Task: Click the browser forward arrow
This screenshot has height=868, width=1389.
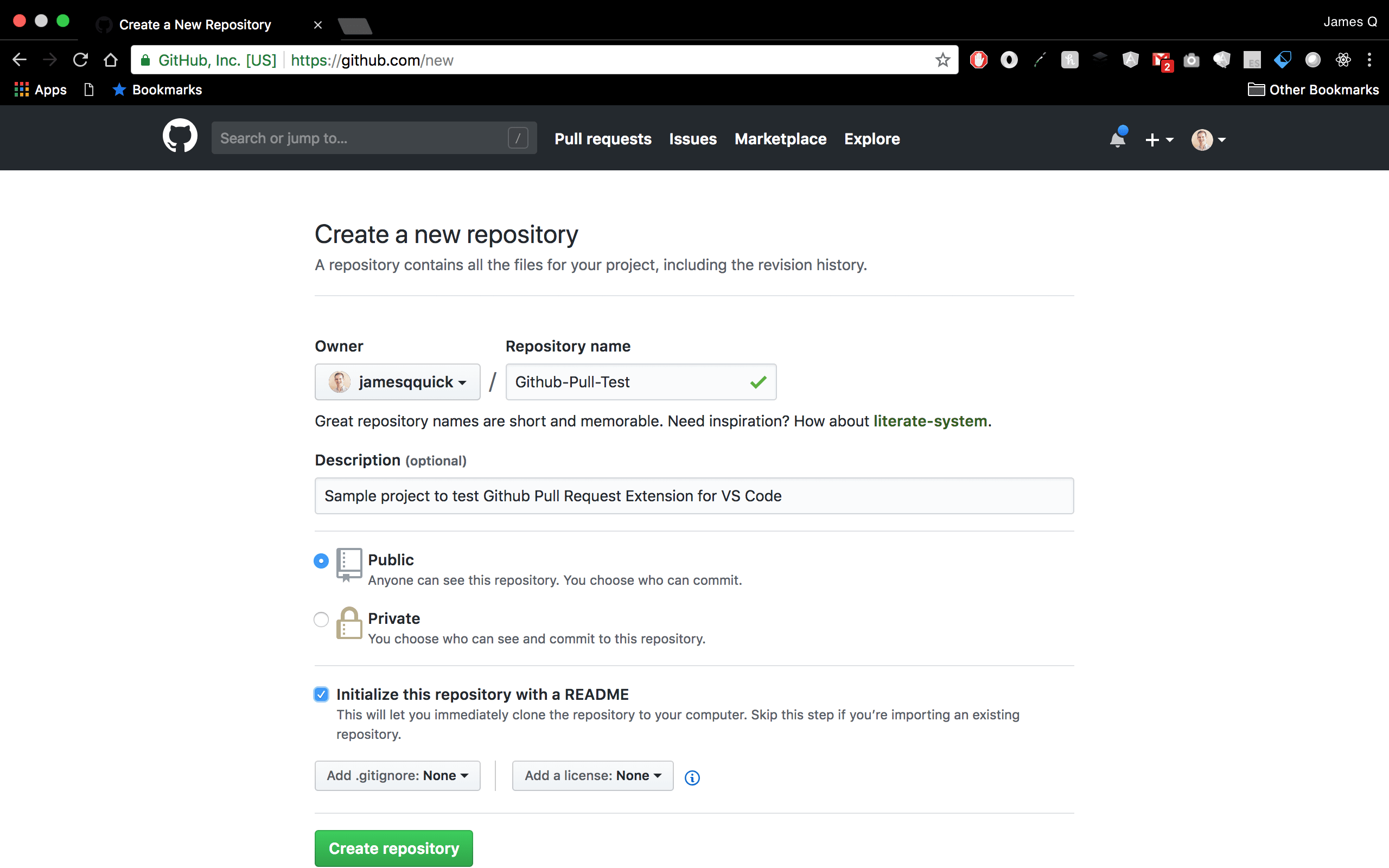Action: pos(50,60)
